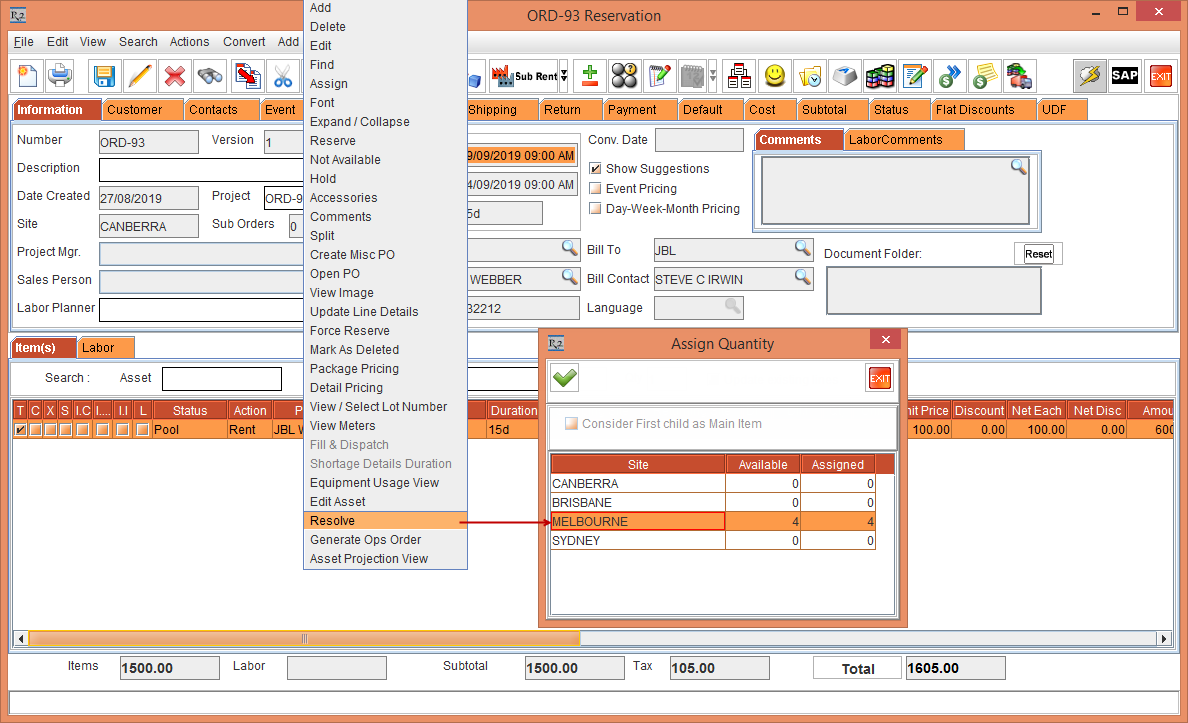Click the Asset search input field

222,379
